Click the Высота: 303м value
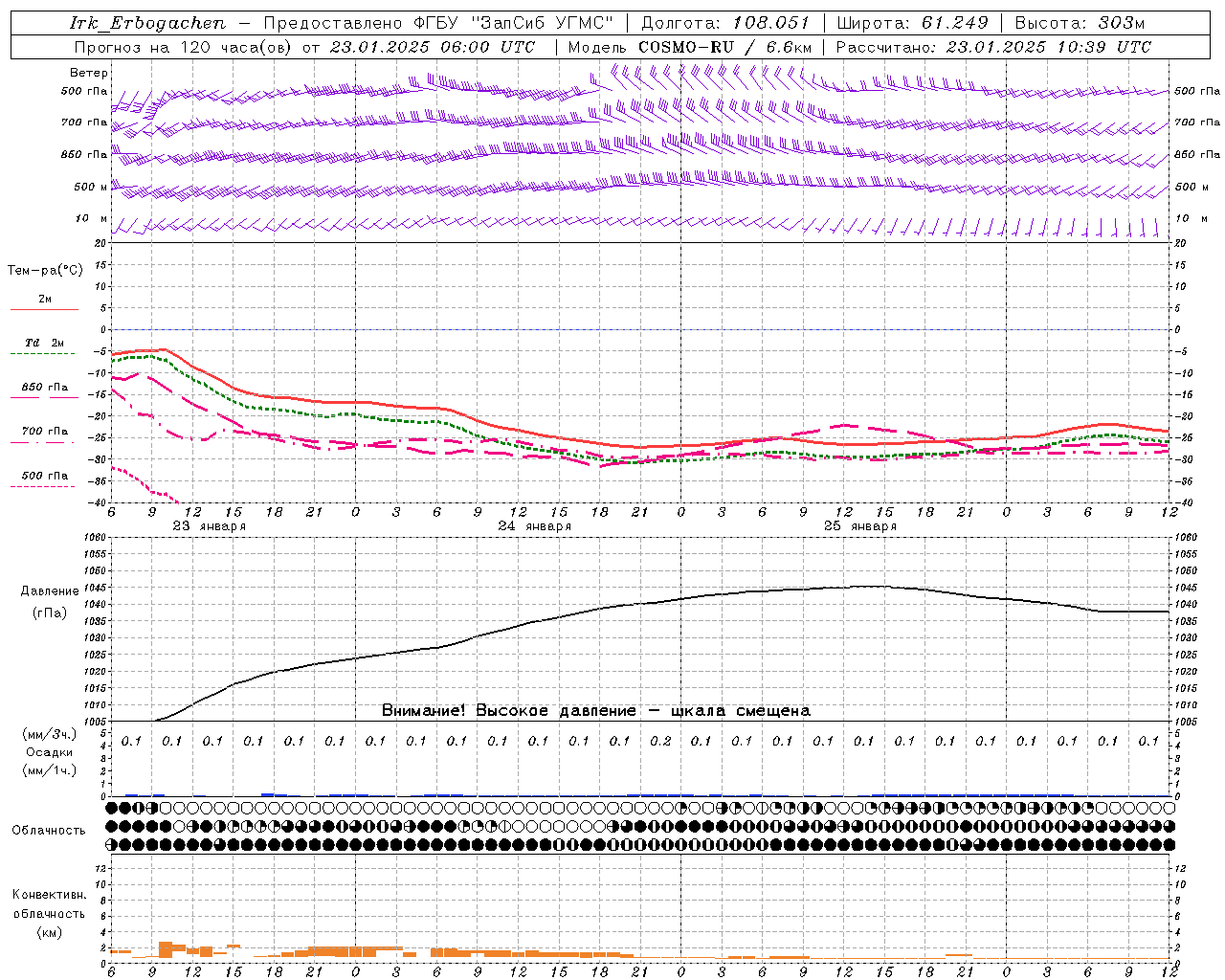Image resolution: width=1225 pixels, height=980 pixels. pyautogui.click(x=1080, y=23)
